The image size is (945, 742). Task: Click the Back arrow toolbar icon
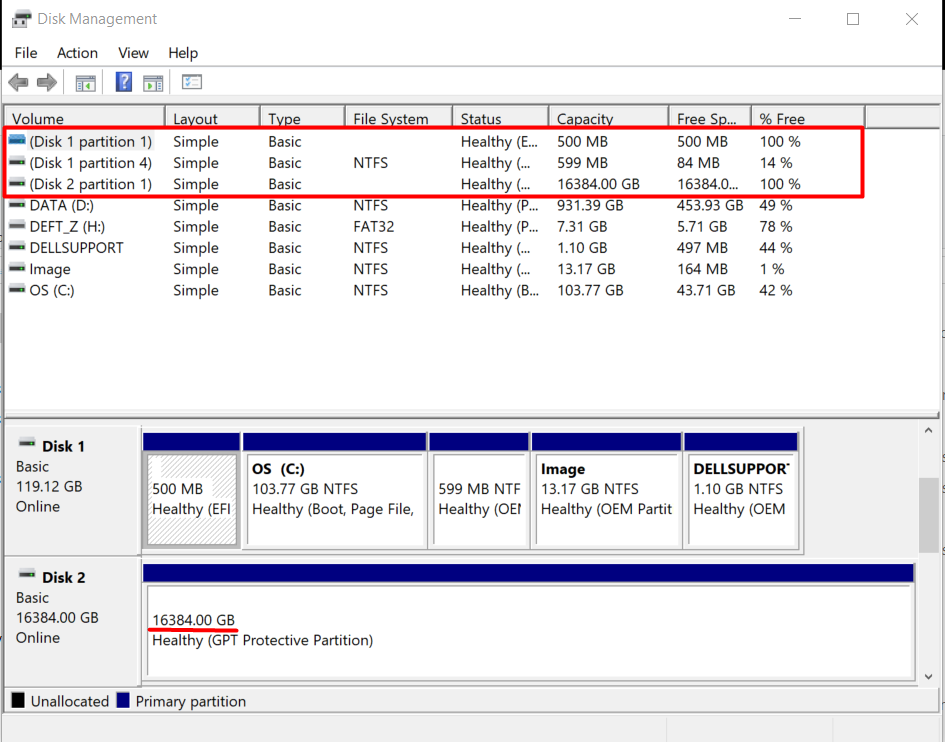click(19, 82)
